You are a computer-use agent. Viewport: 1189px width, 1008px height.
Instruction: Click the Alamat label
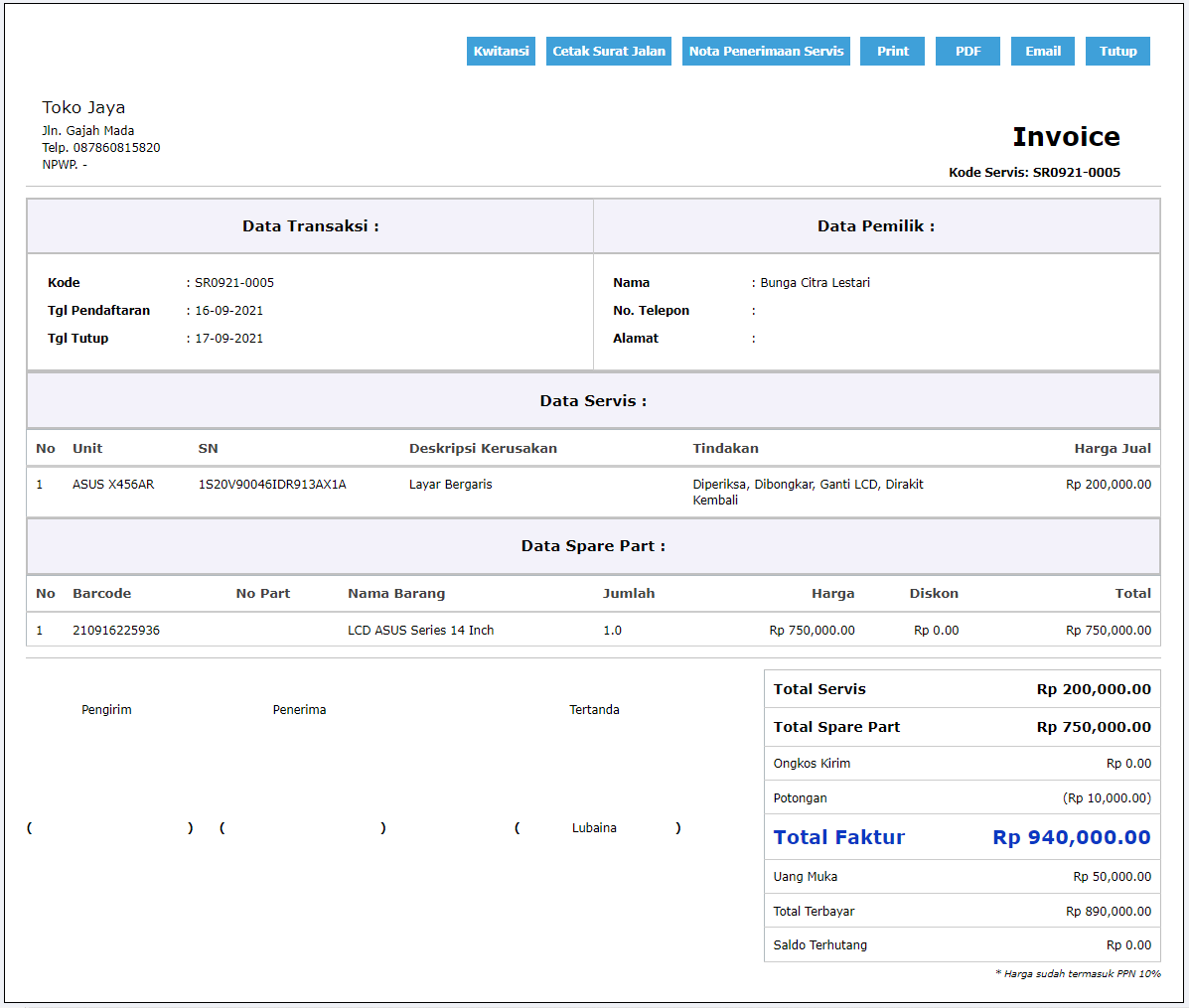pyautogui.click(x=636, y=339)
